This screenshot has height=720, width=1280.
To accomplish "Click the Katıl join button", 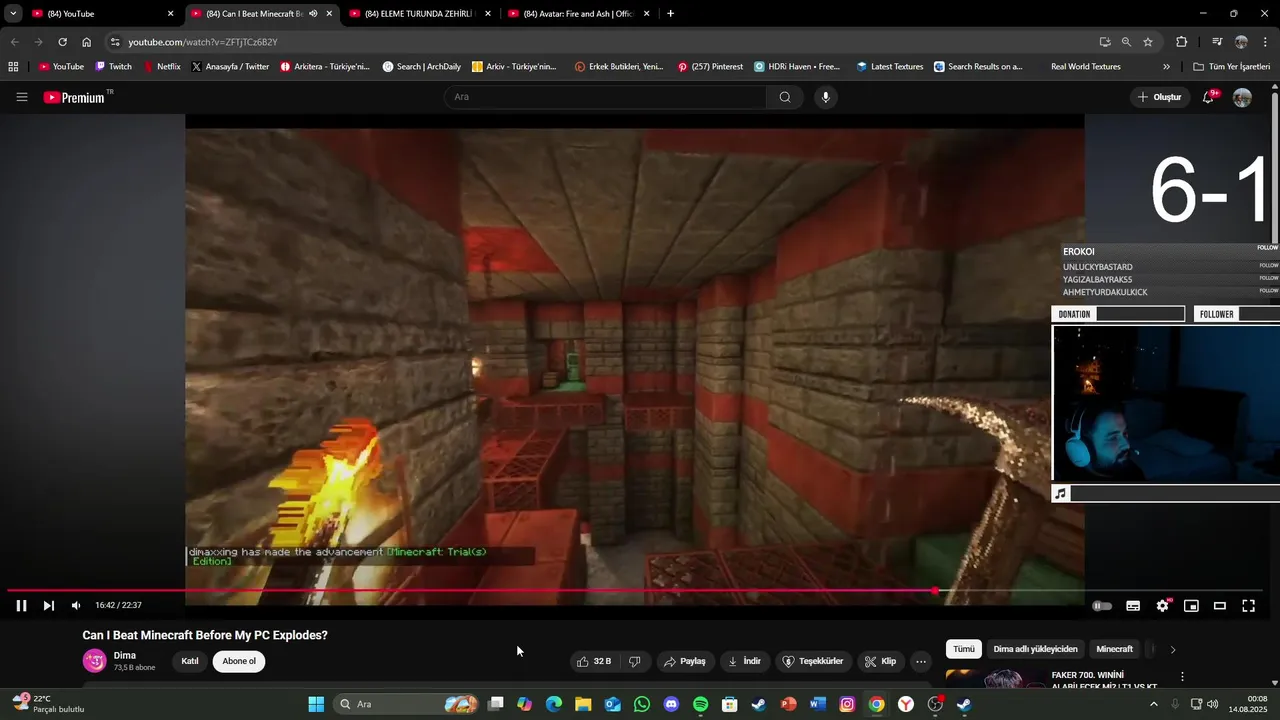I will tap(189, 661).
